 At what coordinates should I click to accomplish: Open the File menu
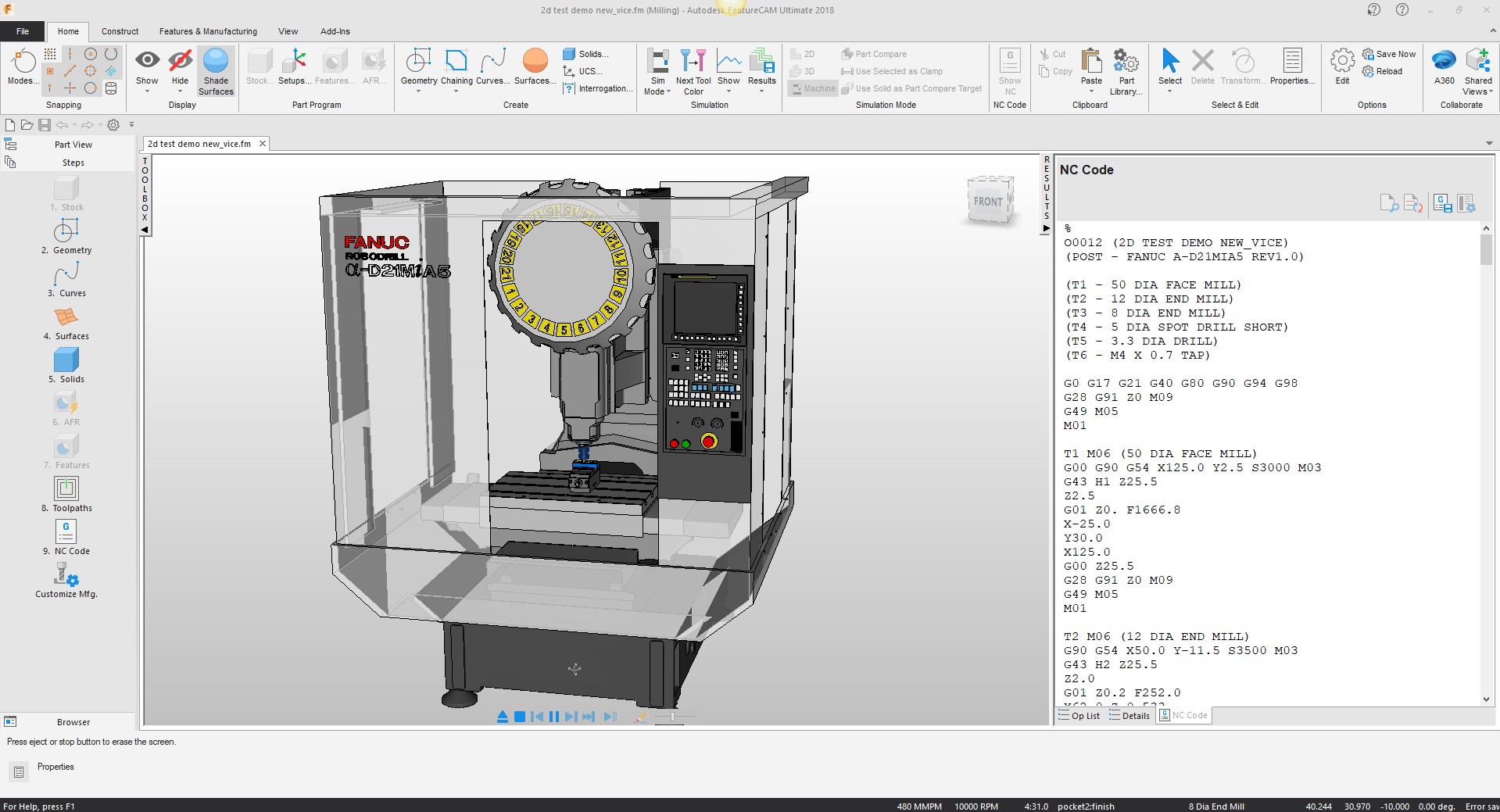(x=23, y=31)
